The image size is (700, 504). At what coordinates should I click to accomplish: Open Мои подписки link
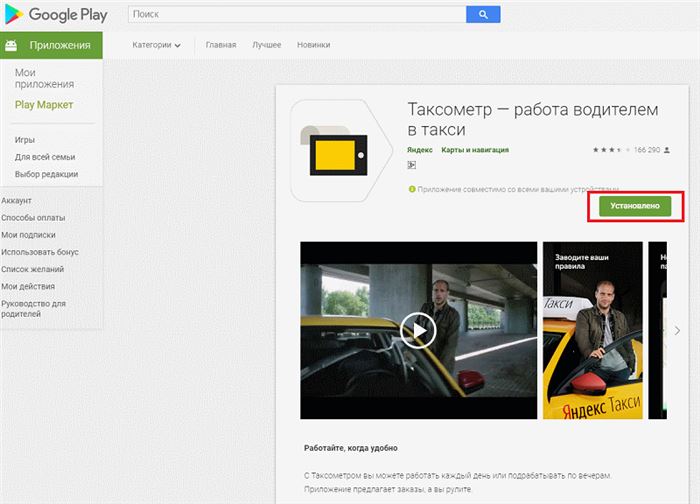point(28,235)
